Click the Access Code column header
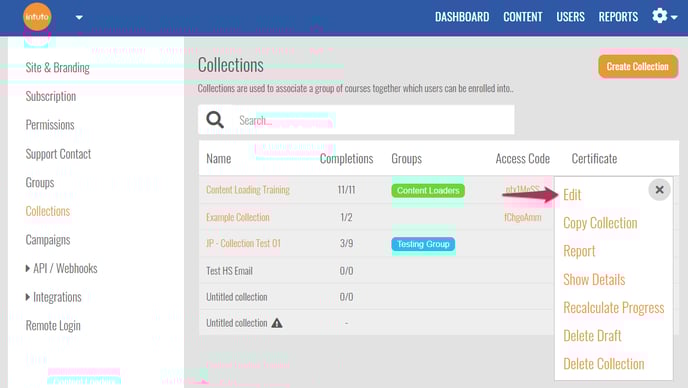The width and height of the screenshot is (688, 388). coord(523,158)
